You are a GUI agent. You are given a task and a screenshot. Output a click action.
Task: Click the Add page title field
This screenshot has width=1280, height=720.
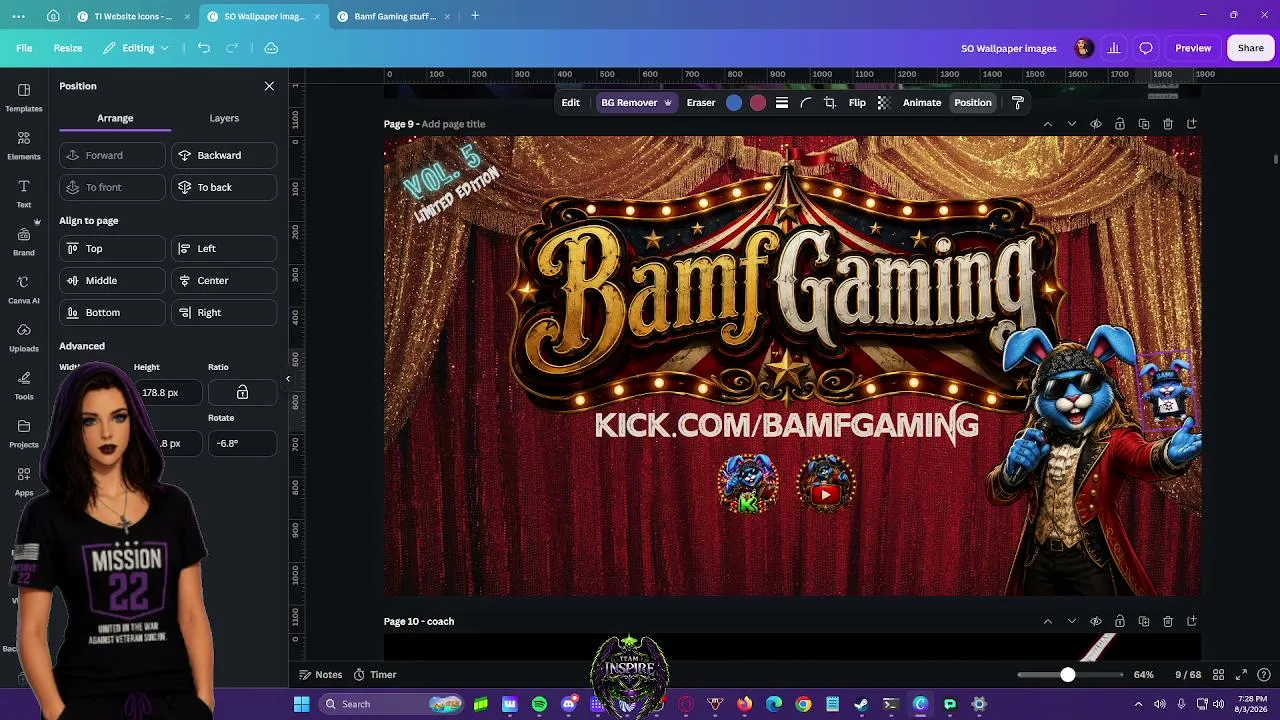coord(453,124)
